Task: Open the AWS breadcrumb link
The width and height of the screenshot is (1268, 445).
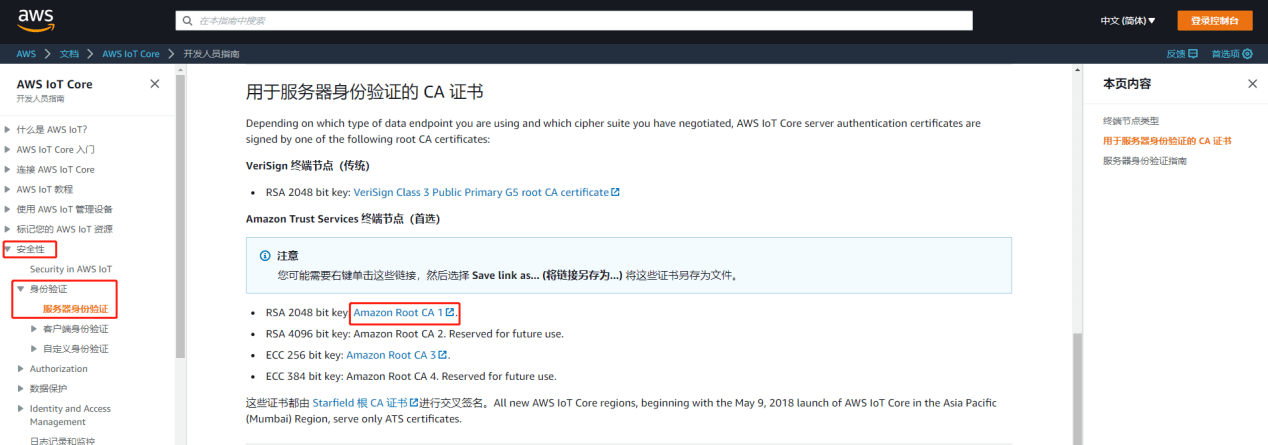Action: 26,53
